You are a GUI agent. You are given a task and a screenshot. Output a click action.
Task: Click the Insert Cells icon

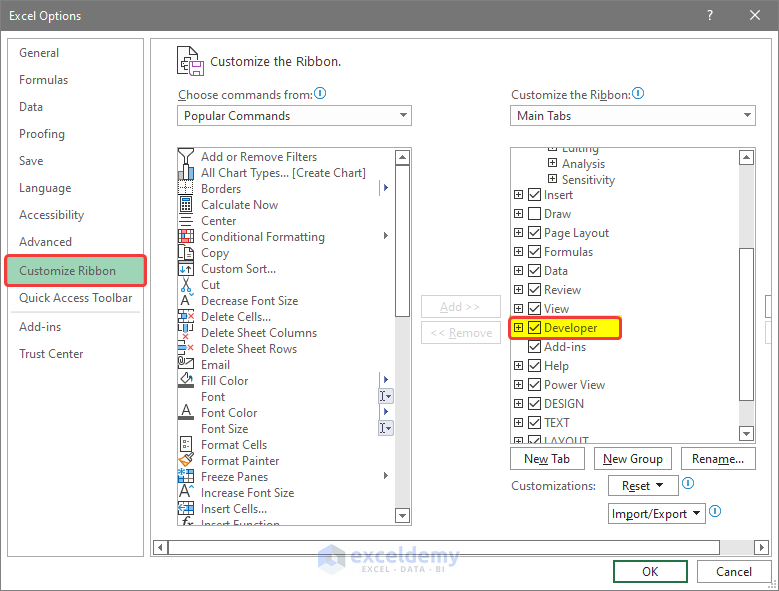186,509
